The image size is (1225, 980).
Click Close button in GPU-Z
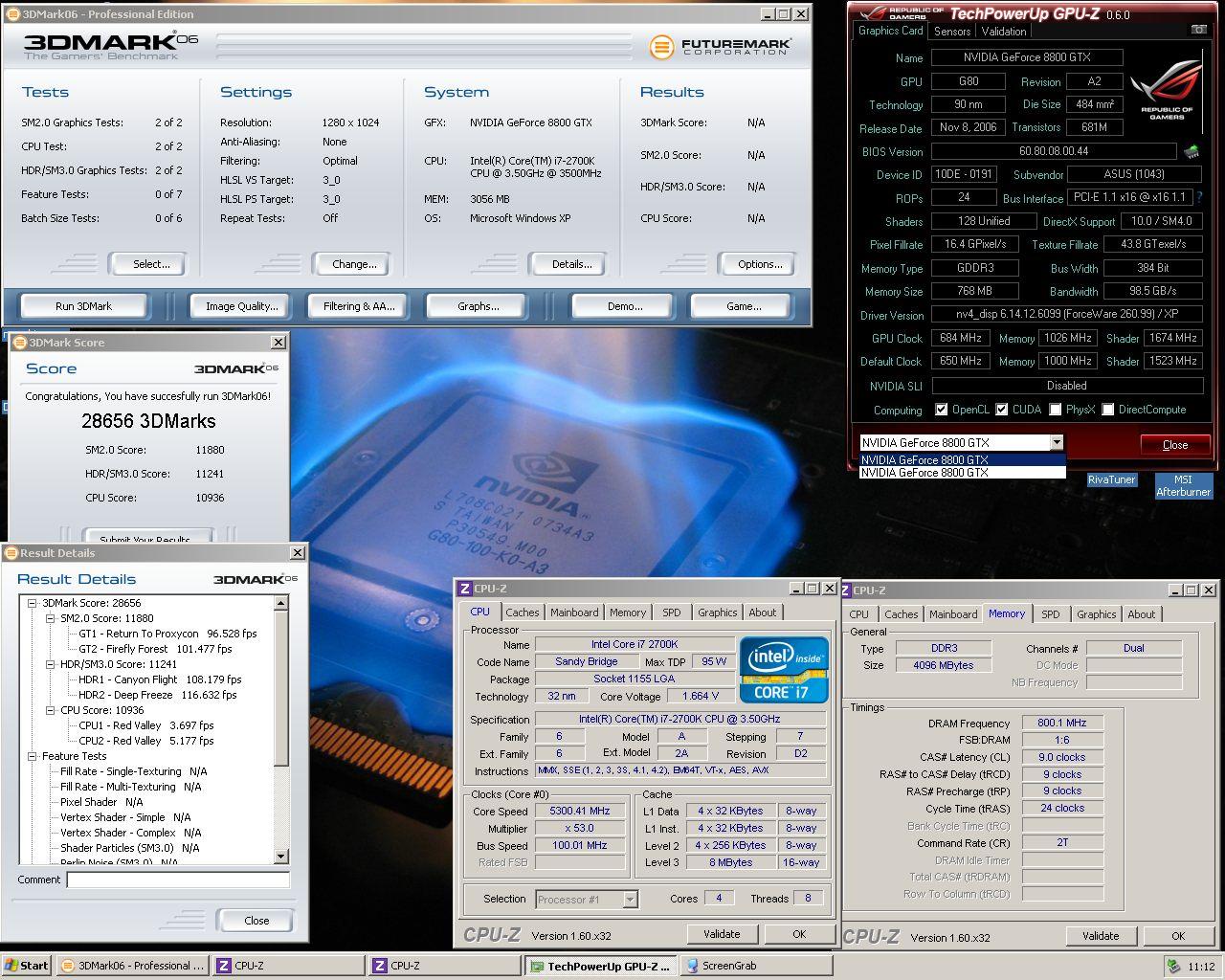[x=1175, y=445]
